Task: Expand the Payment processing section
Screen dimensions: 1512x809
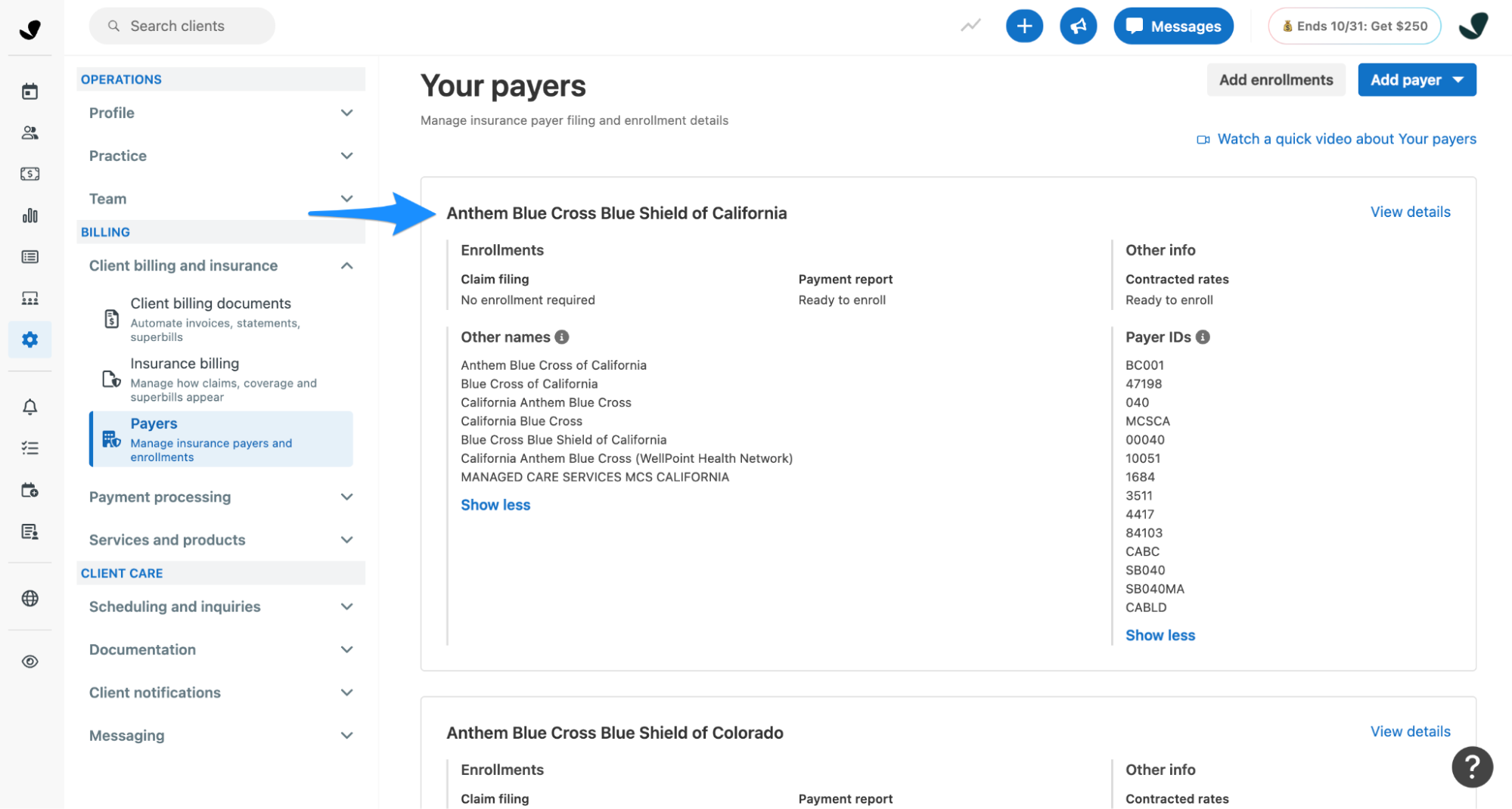Action: 221,497
